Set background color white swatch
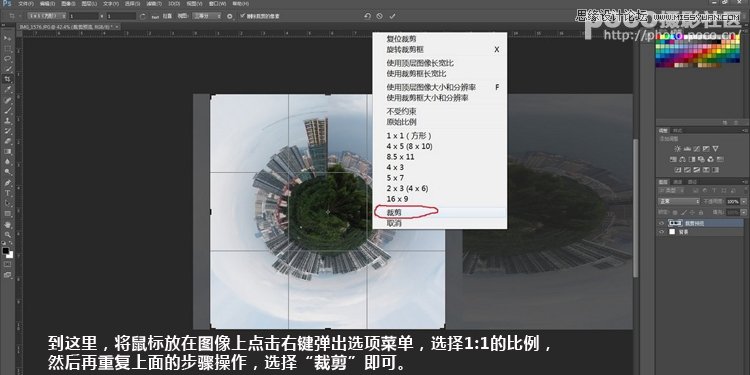 click(x=10, y=254)
